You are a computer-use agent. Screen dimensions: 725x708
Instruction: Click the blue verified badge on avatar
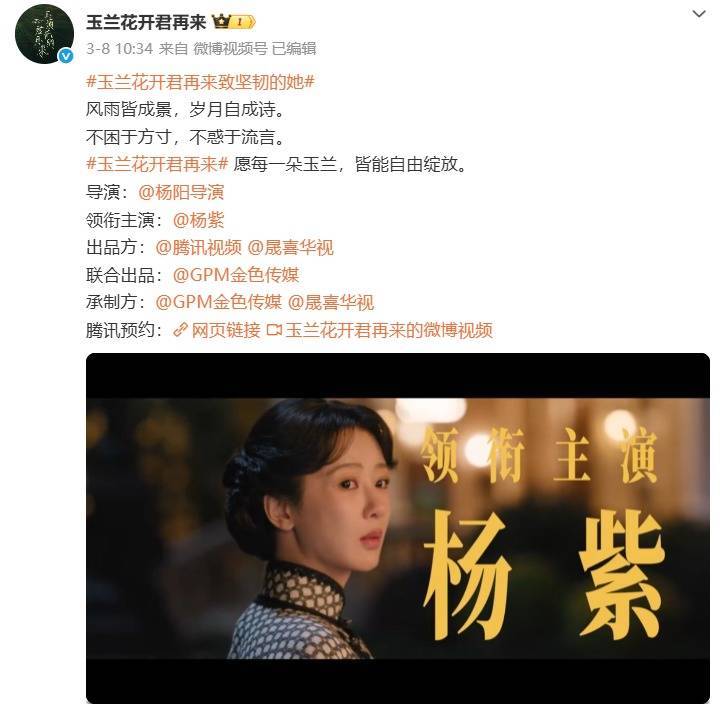[x=66, y=56]
